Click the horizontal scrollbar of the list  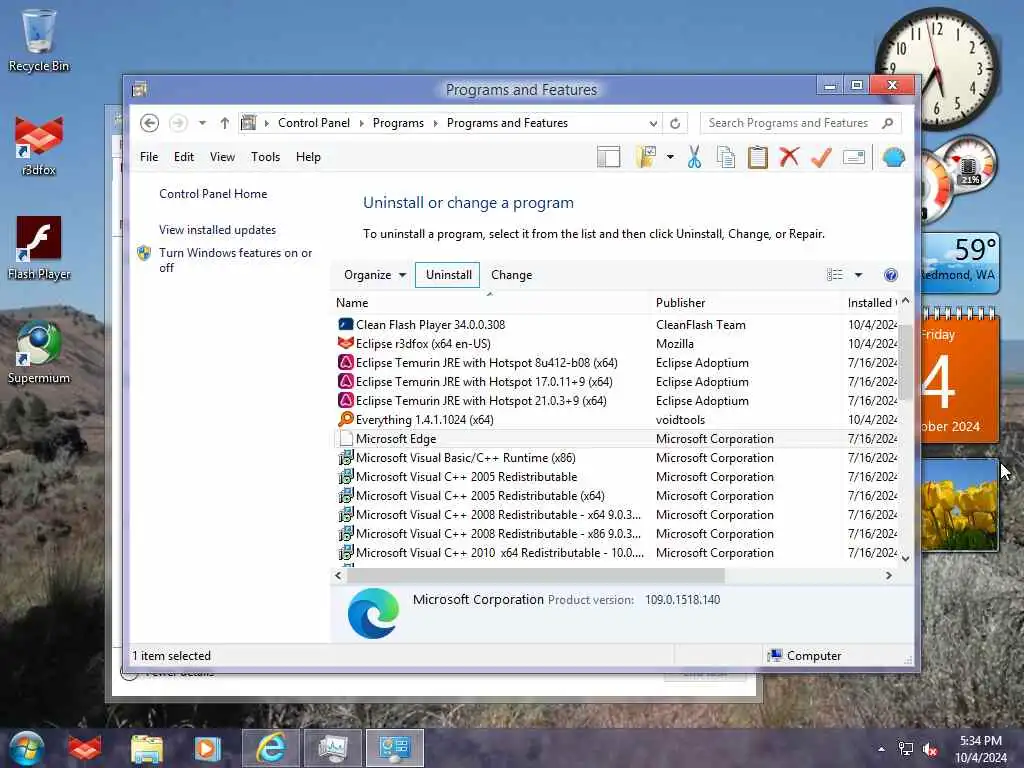[535, 575]
